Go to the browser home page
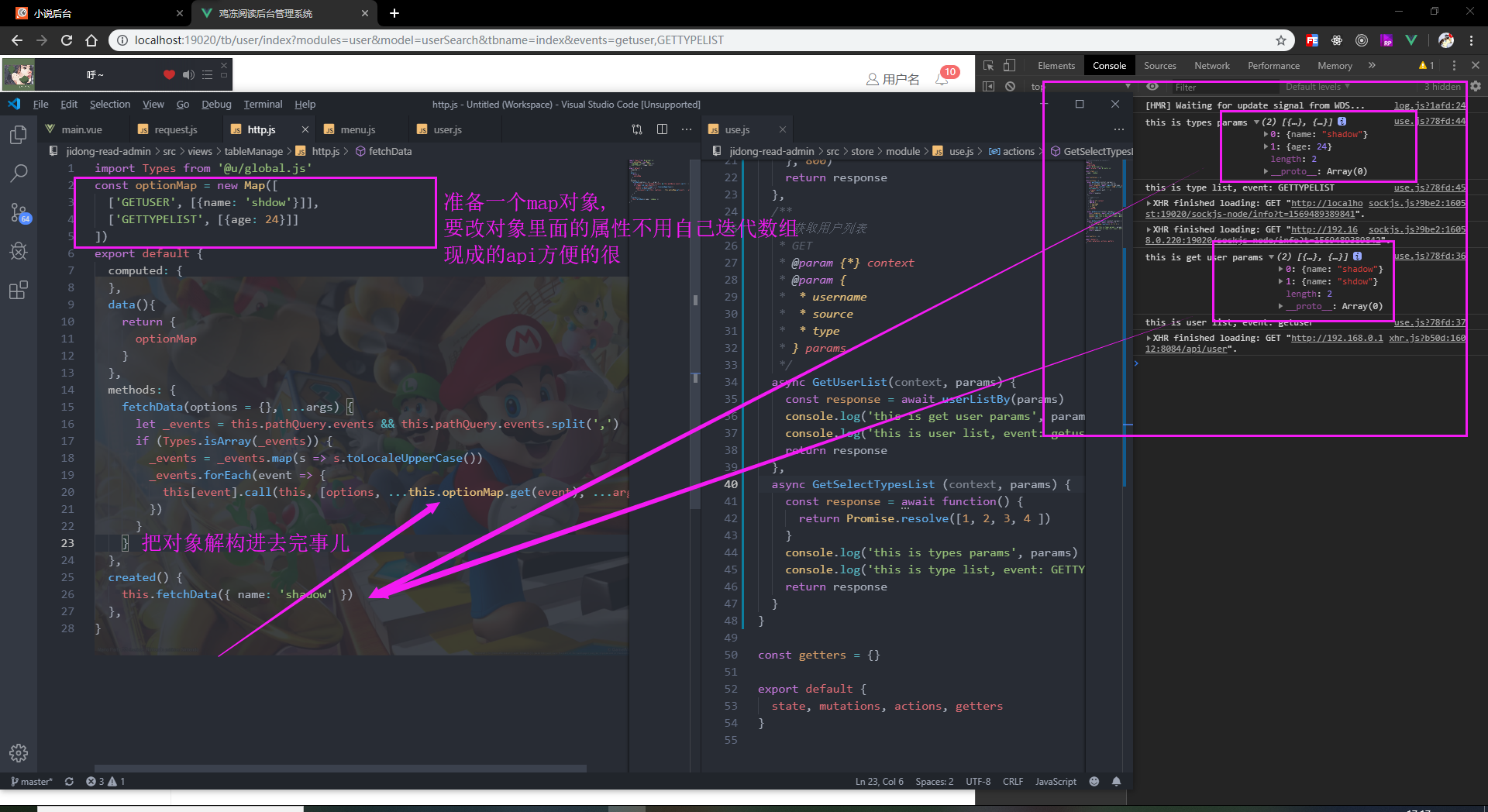The width and height of the screenshot is (1488, 812). pos(91,40)
